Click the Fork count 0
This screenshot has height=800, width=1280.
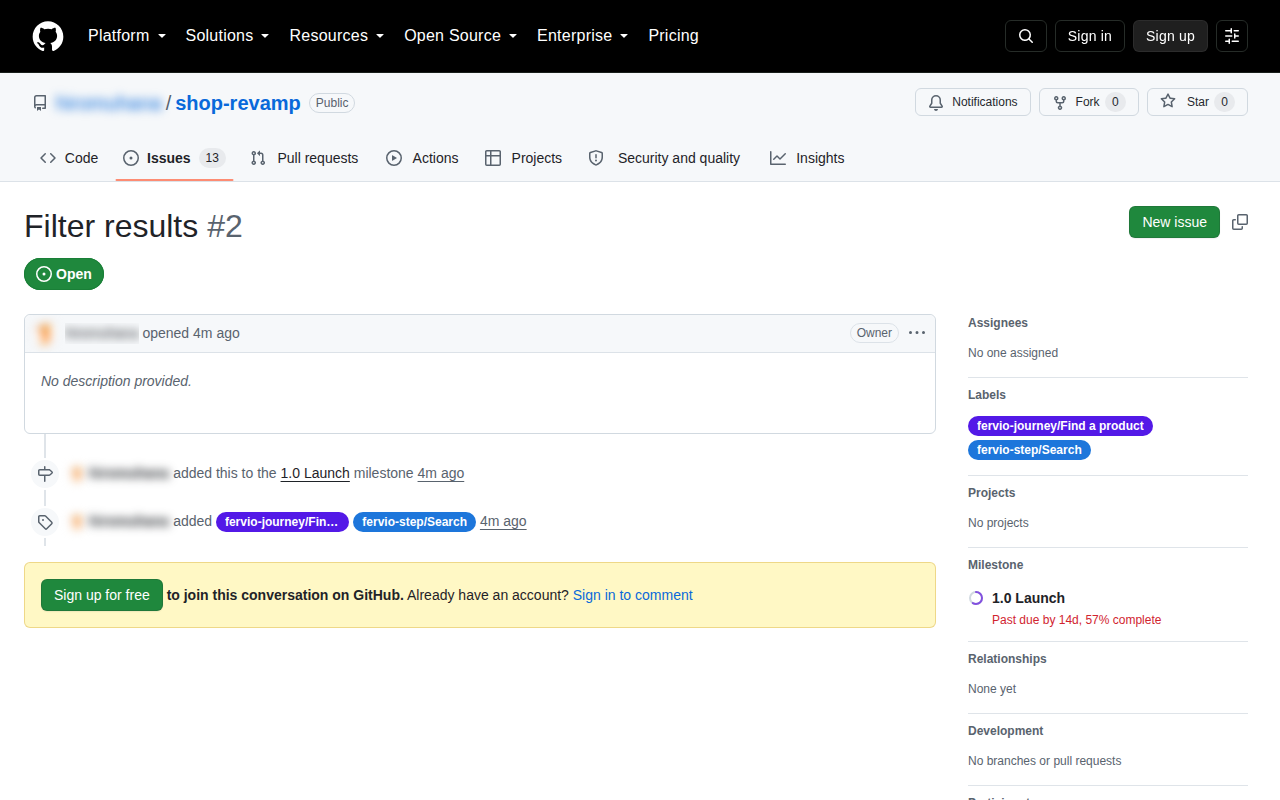[x=1116, y=102]
